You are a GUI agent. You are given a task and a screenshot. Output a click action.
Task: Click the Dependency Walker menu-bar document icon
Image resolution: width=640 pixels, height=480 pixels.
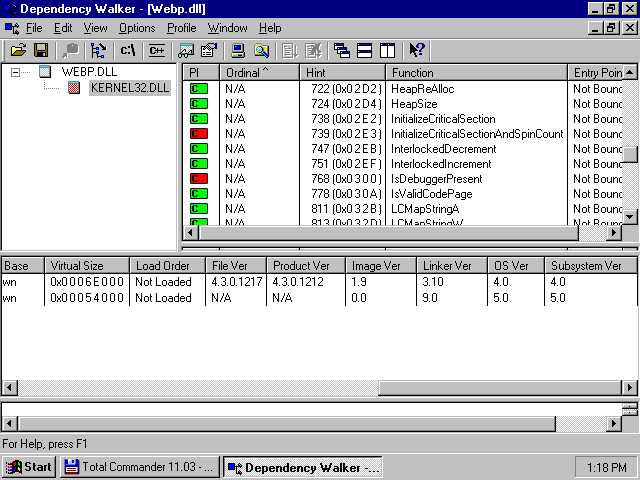[12, 28]
